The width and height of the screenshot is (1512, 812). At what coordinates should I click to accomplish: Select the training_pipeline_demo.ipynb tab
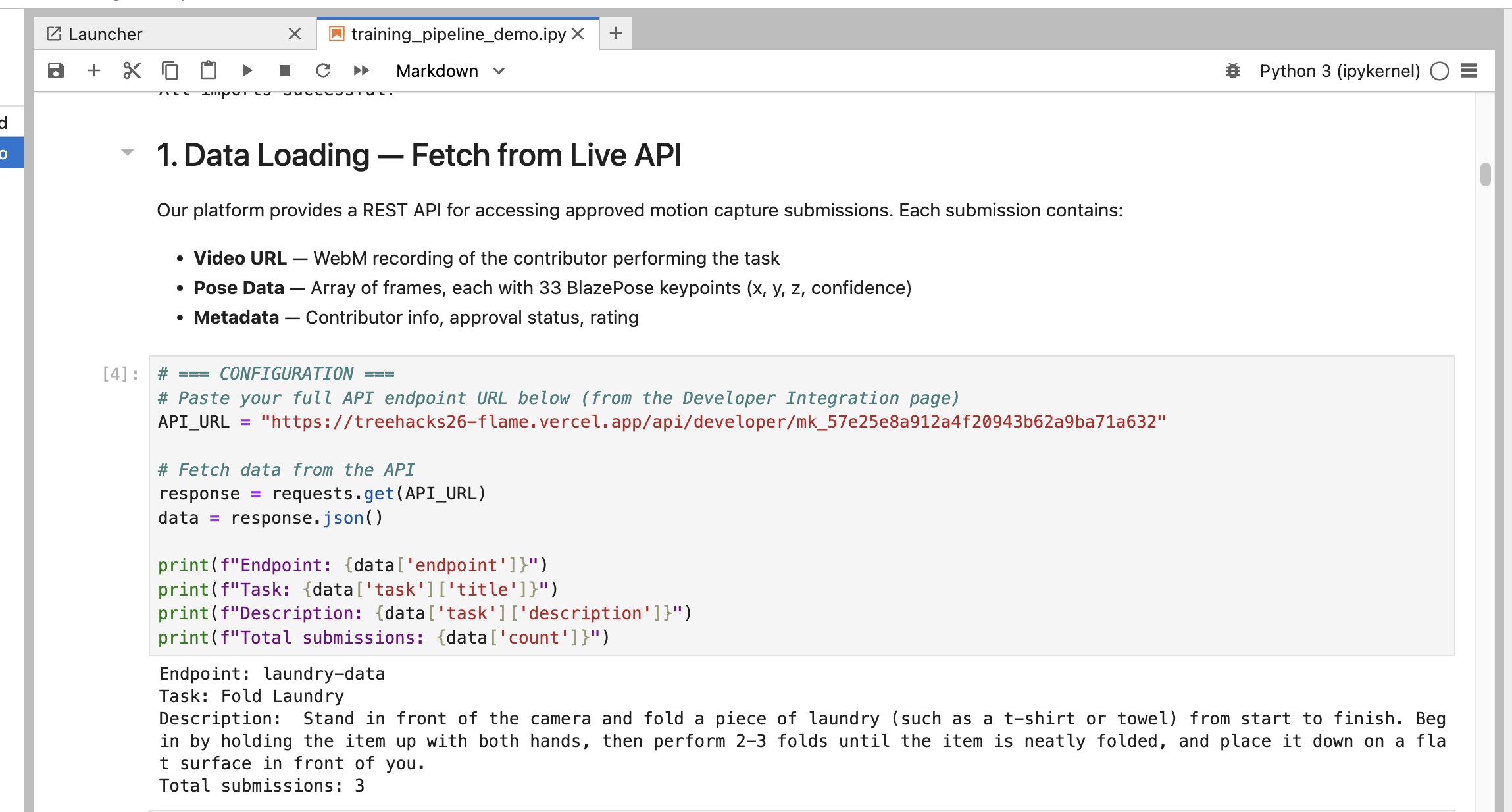(x=458, y=34)
